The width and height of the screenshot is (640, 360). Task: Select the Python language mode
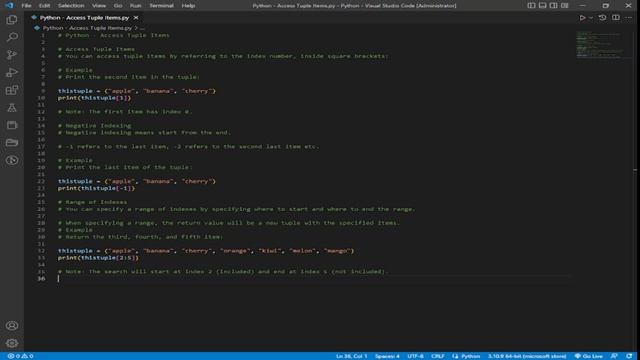click(470, 356)
